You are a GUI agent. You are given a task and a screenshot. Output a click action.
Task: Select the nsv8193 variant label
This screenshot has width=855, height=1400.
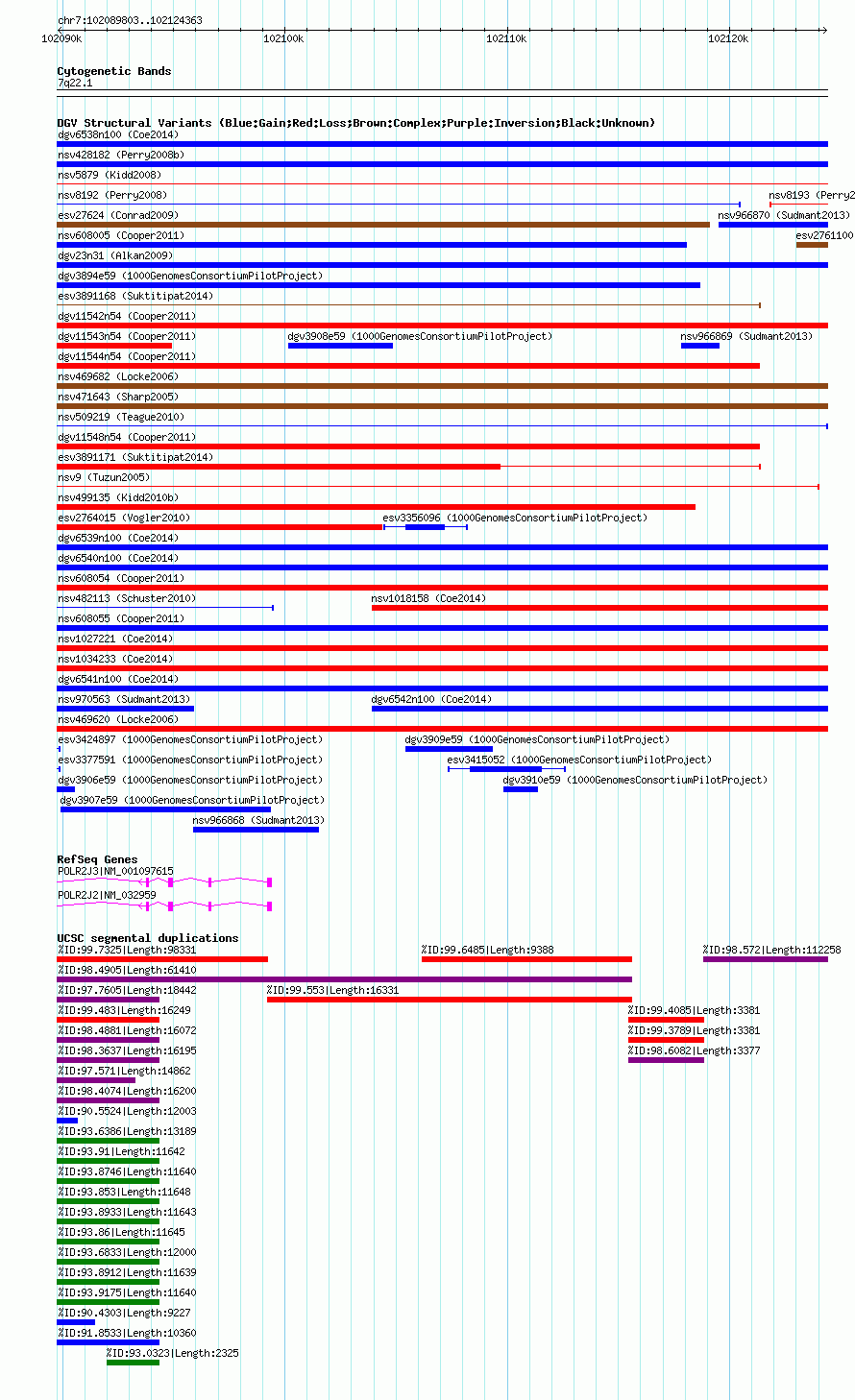[x=812, y=195]
